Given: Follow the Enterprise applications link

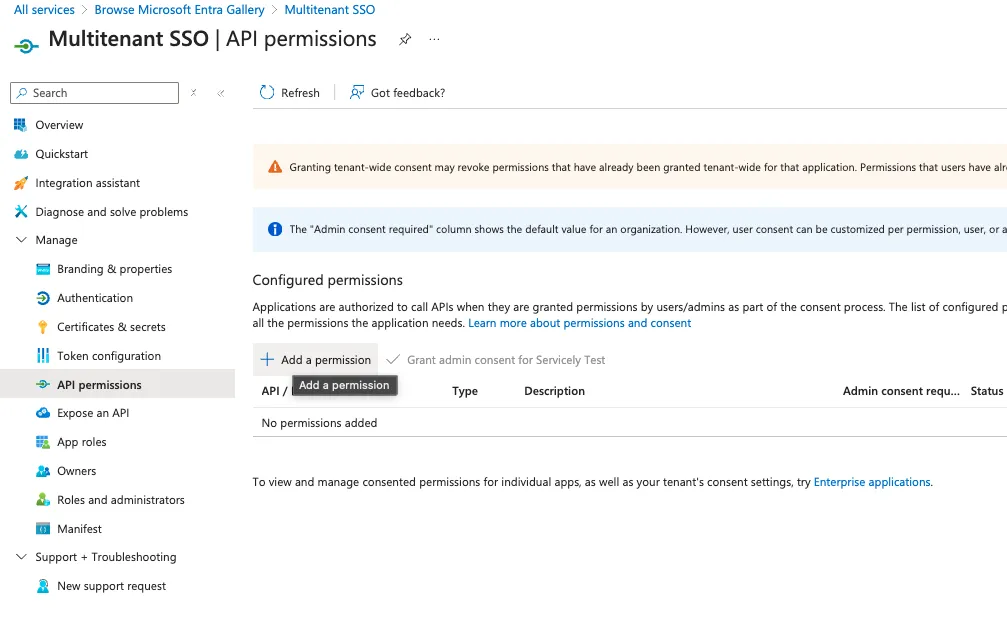Looking at the screenshot, I should coord(872,482).
